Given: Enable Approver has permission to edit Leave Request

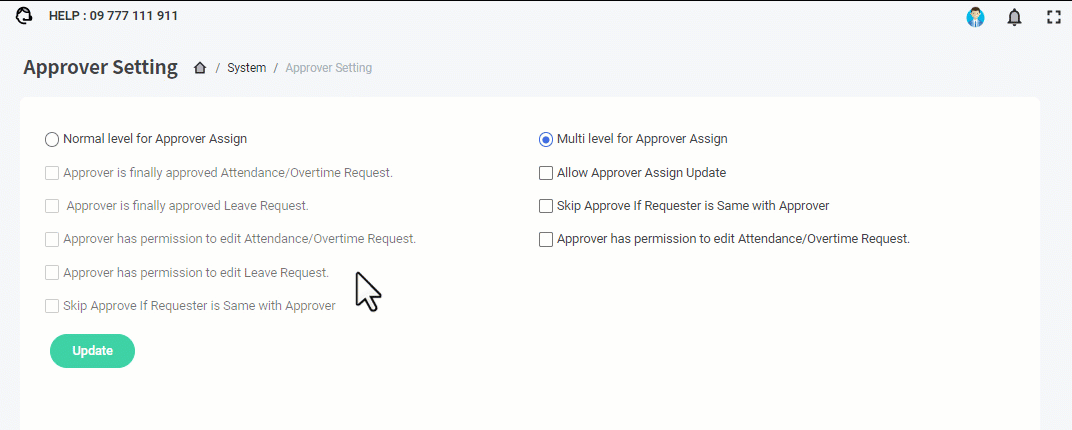Looking at the screenshot, I should click(x=52, y=273).
